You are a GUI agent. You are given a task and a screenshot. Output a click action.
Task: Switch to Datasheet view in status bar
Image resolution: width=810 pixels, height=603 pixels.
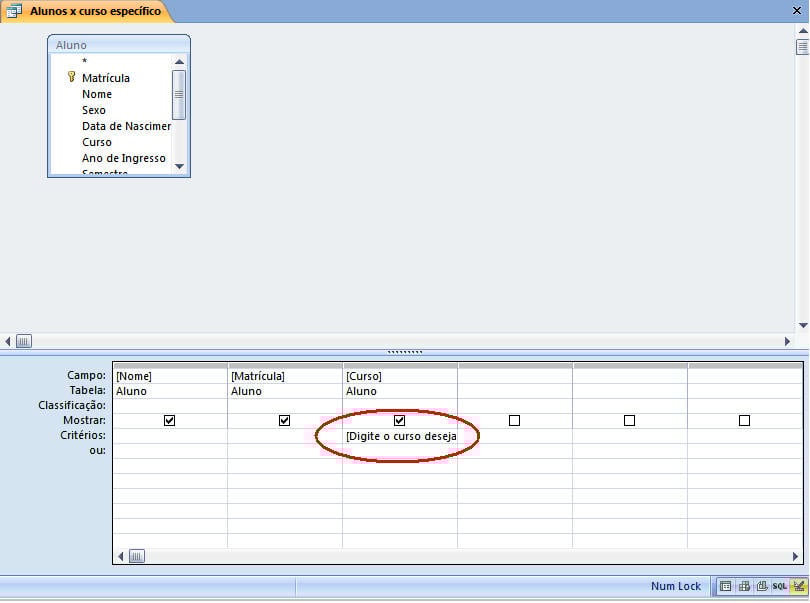point(725,586)
